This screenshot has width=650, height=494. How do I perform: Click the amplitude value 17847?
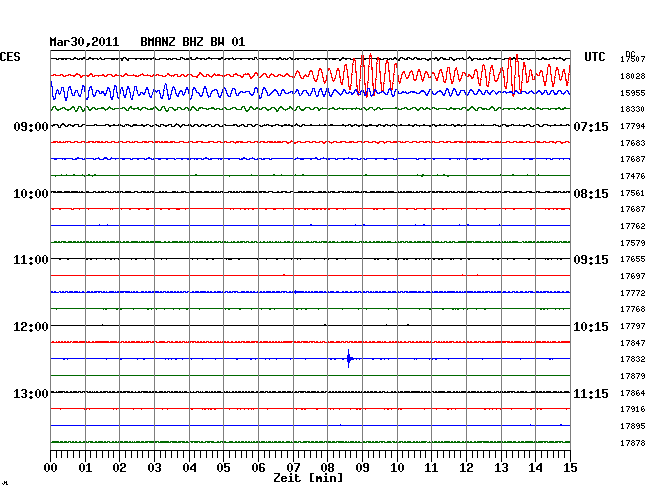click(633, 343)
